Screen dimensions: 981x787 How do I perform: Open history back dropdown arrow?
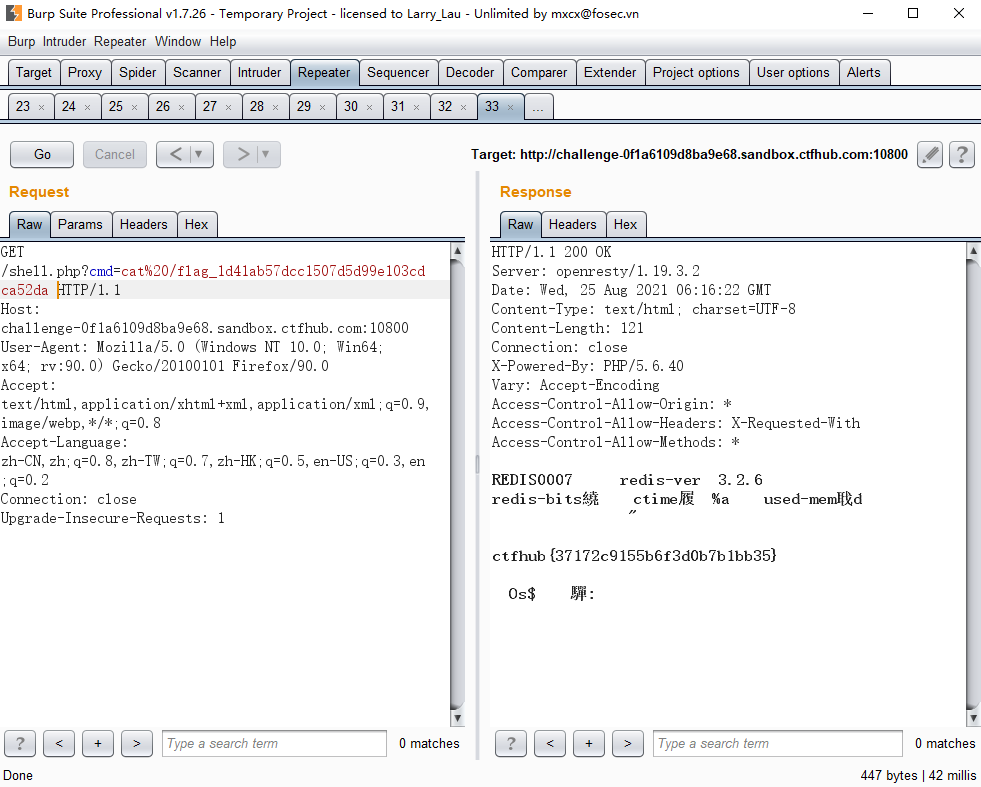(198, 154)
